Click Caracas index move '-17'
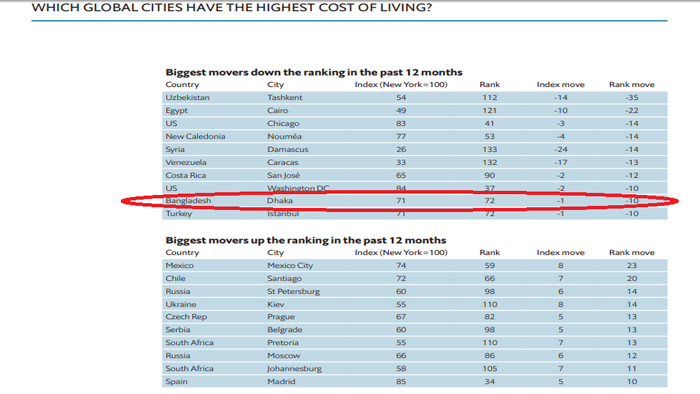Viewport: 700px width, 394px height. pyautogui.click(x=561, y=162)
